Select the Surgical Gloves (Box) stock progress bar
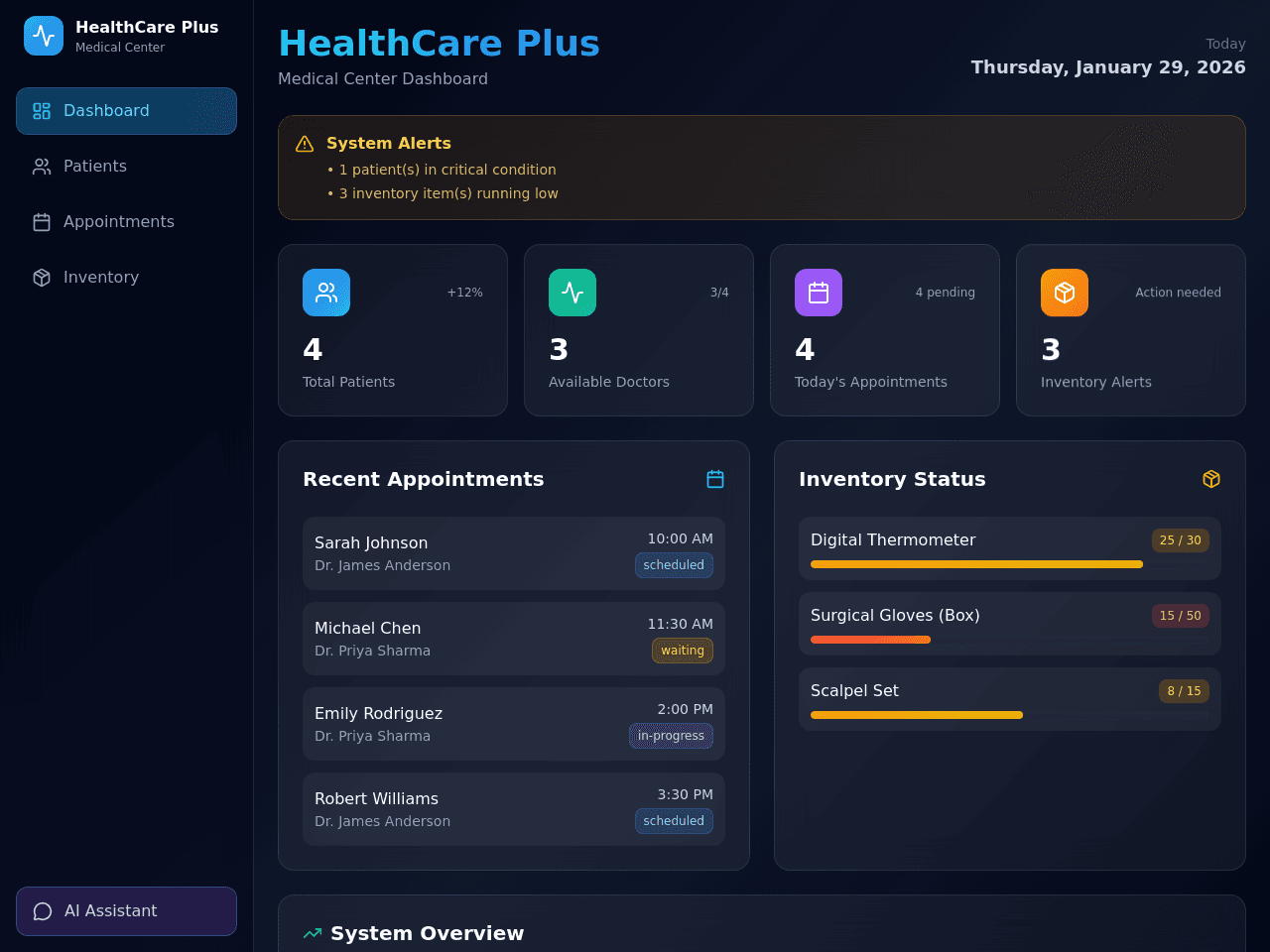Screen dimensions: 1270x952 1010,640
